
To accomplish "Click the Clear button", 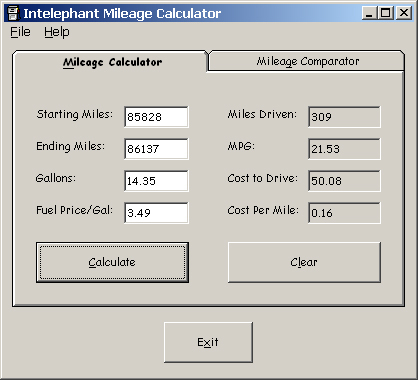I will [x=304, y=262].
